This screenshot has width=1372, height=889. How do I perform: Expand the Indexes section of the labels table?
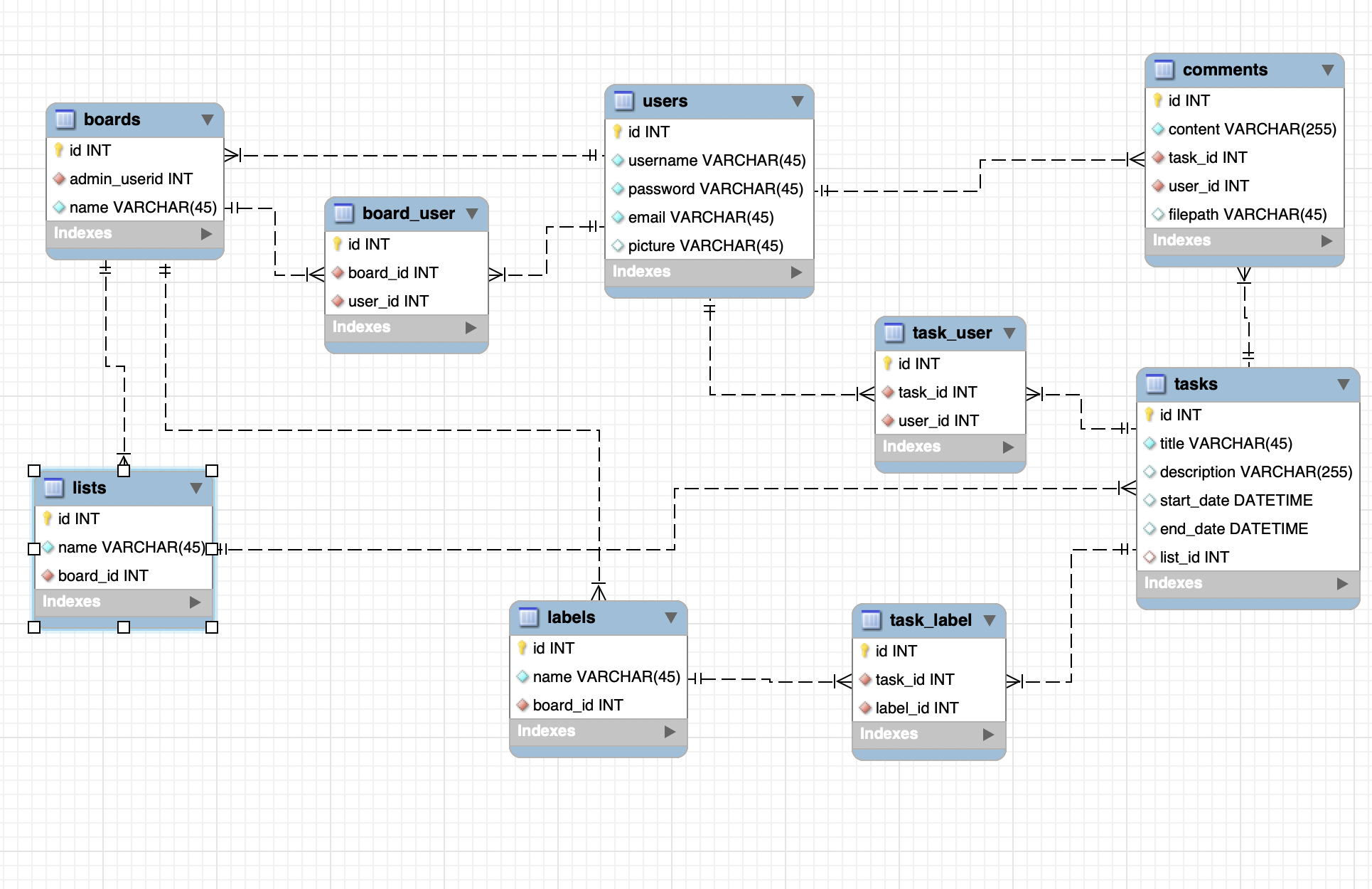click(670, 731)
